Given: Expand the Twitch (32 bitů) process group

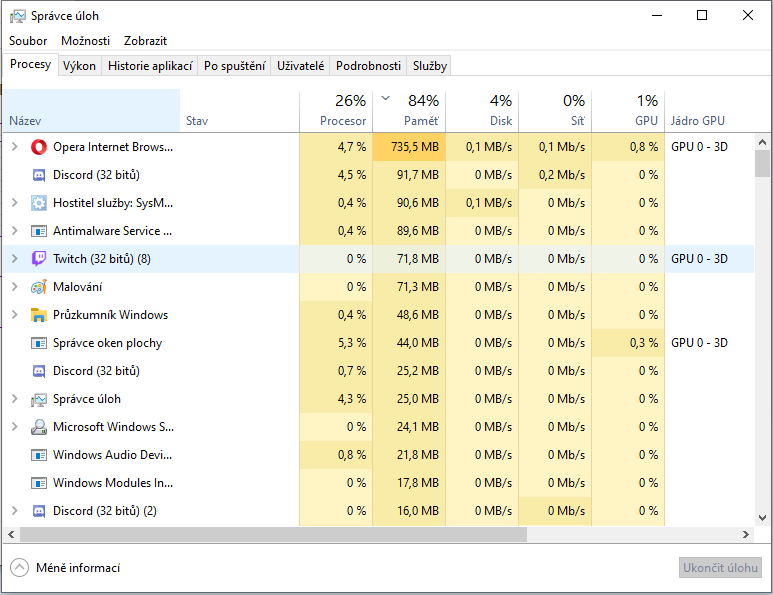Looking at the screenshot, I should click(14, 259).
